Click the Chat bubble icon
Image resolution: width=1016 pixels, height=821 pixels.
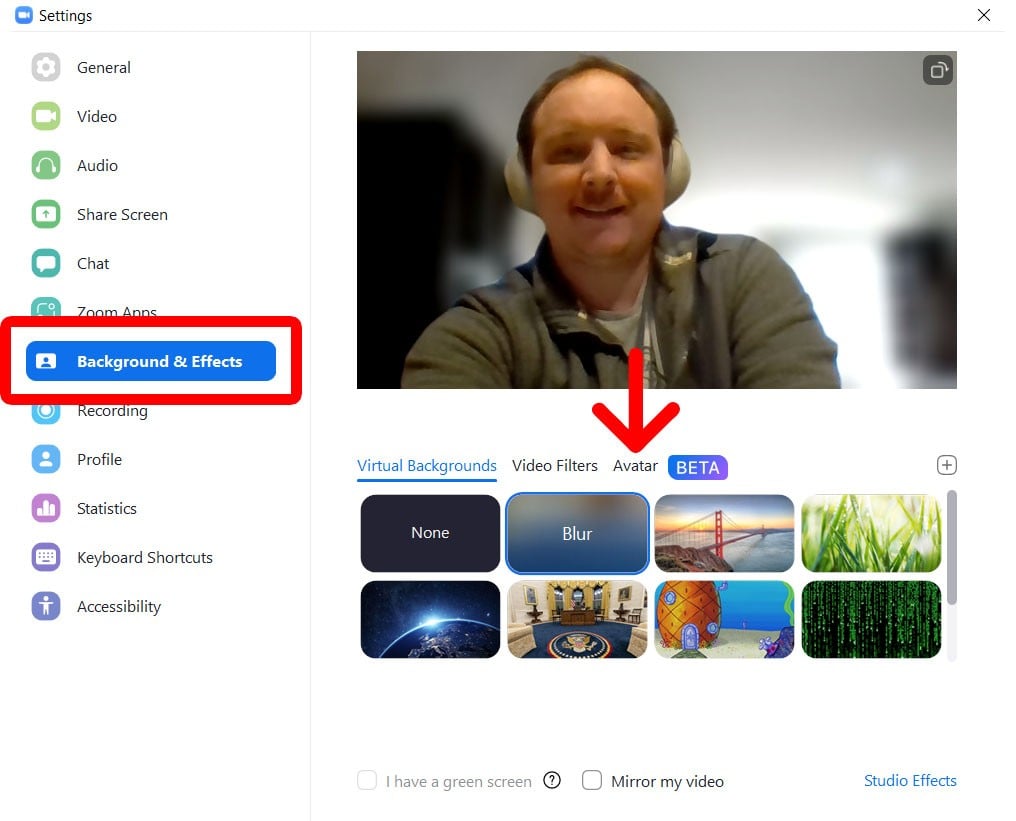(46, 263)
